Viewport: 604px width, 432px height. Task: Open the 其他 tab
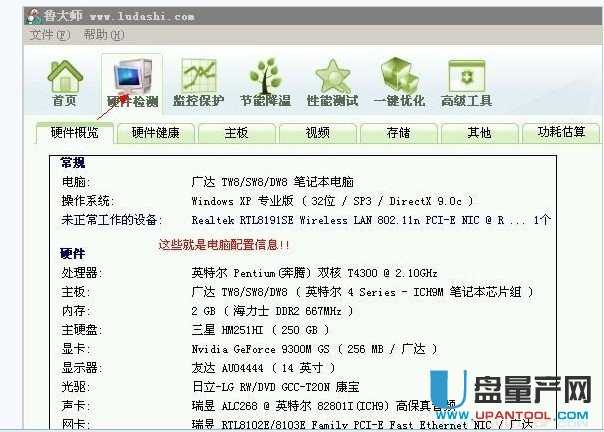click(479, 132)
